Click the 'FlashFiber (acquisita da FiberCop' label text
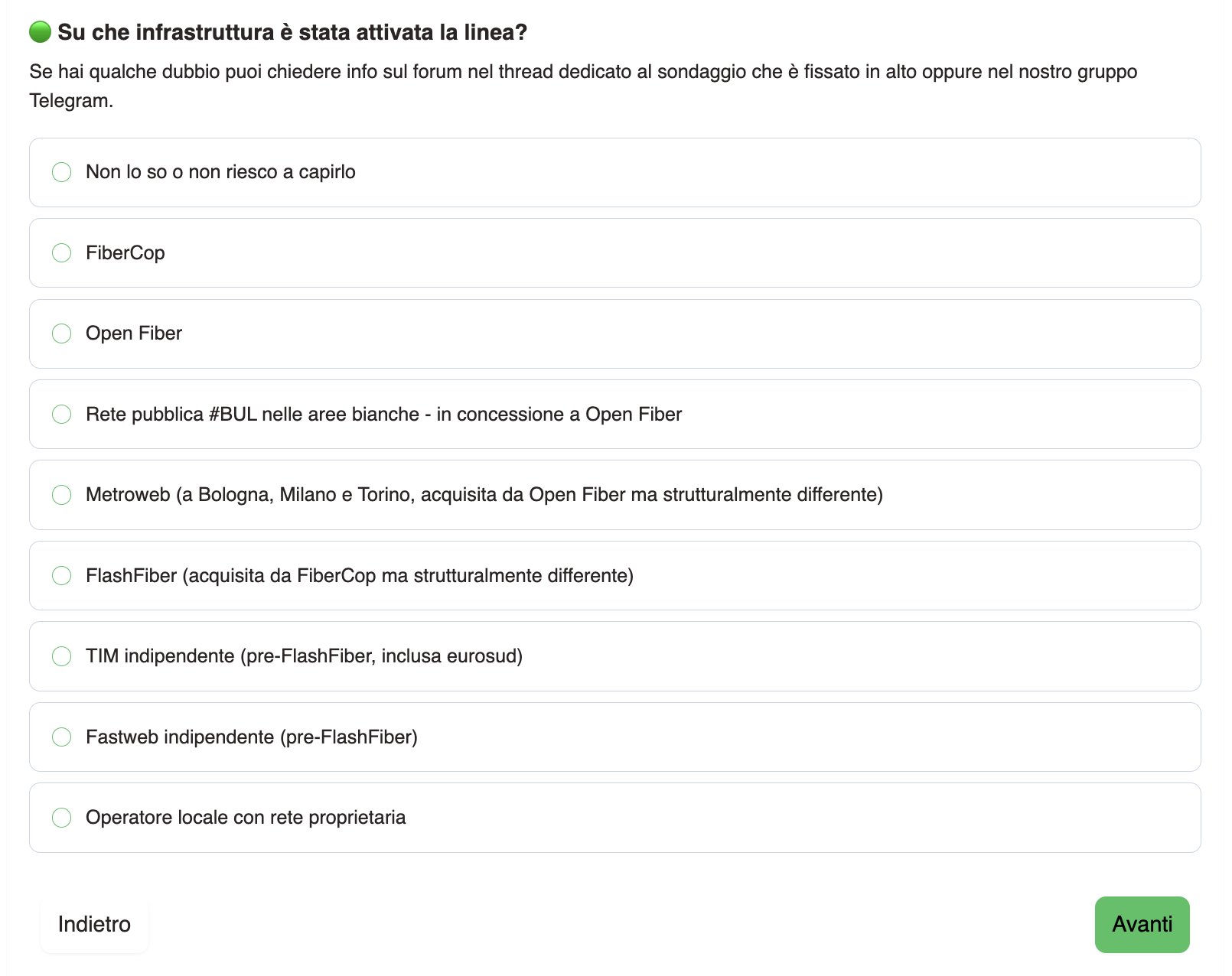 (x=360, y=576)
